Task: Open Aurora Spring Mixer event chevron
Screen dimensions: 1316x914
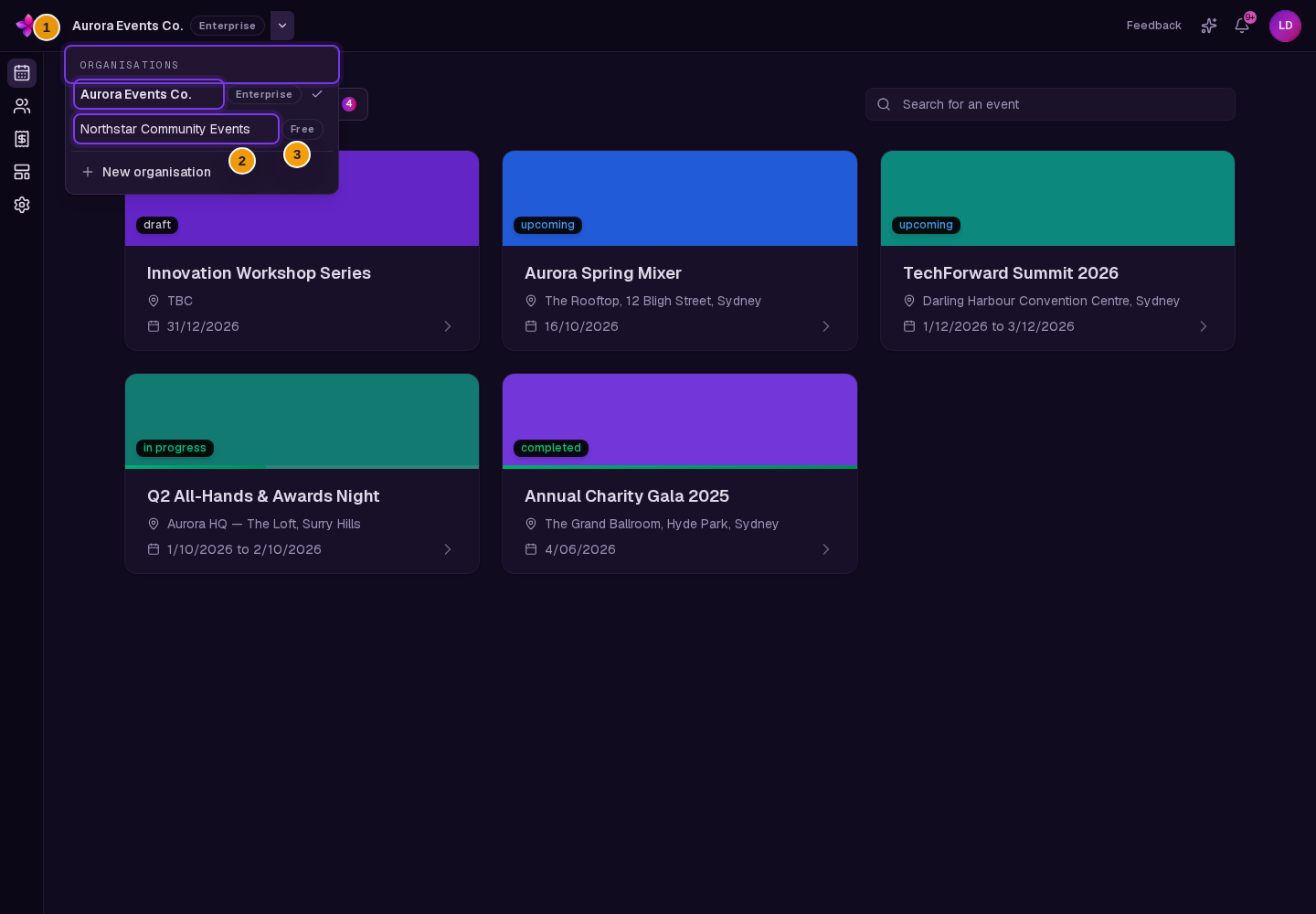Action: pos(826,326)
